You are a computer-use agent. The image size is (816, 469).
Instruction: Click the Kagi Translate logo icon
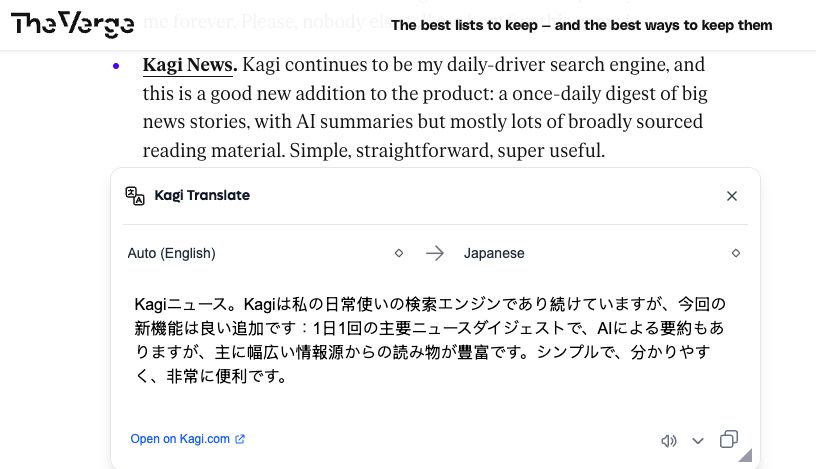tap(135, 195)
